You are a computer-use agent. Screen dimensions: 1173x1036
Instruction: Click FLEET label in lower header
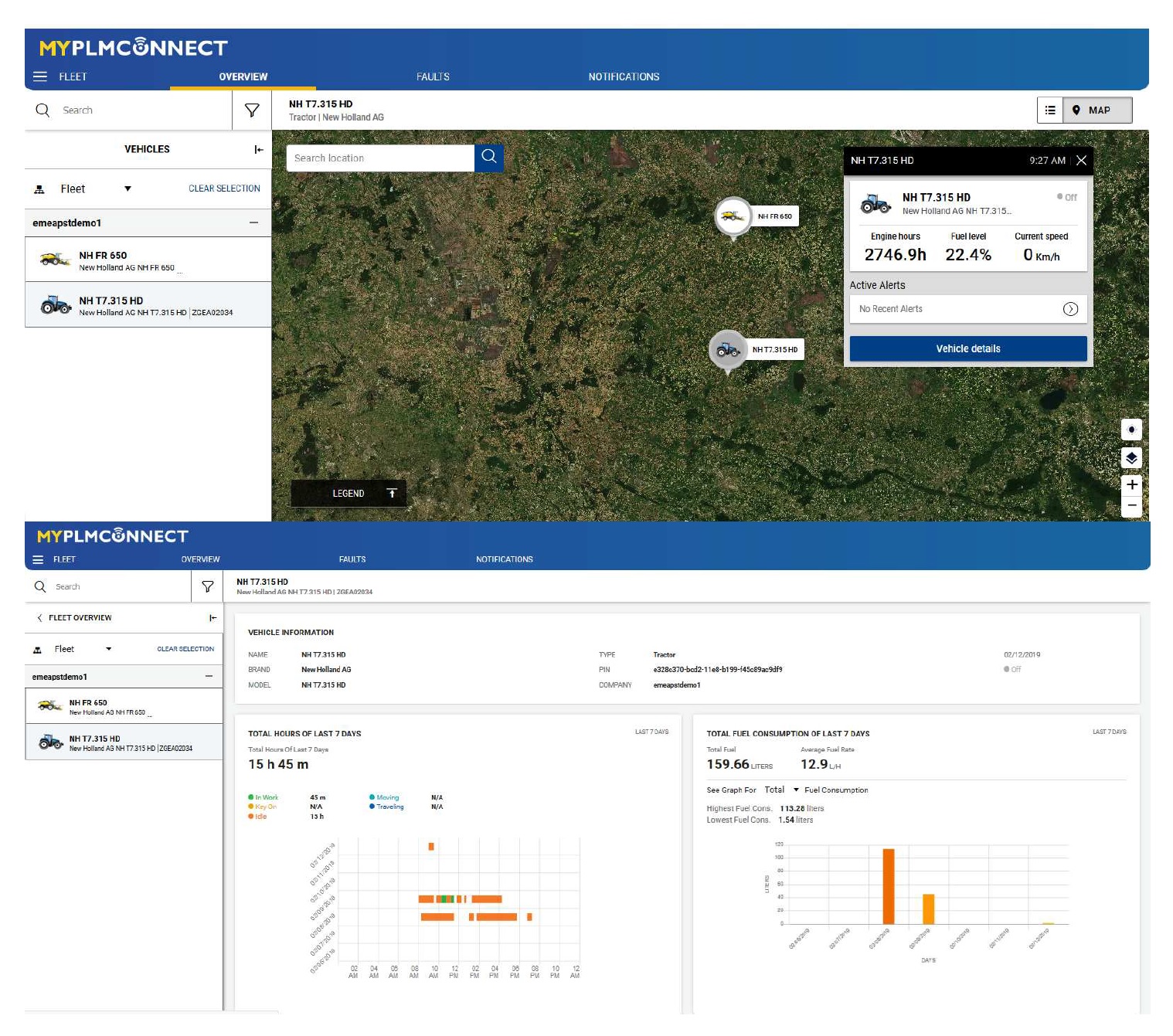click(64, 559)
